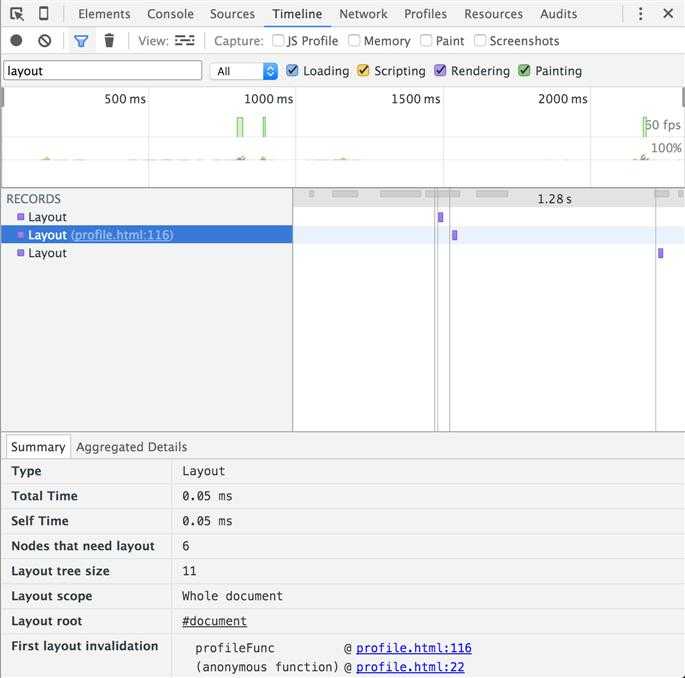685x678 pixels.
Task: Click the 500 ms overview time label
Action: click(x=125, y=99)
